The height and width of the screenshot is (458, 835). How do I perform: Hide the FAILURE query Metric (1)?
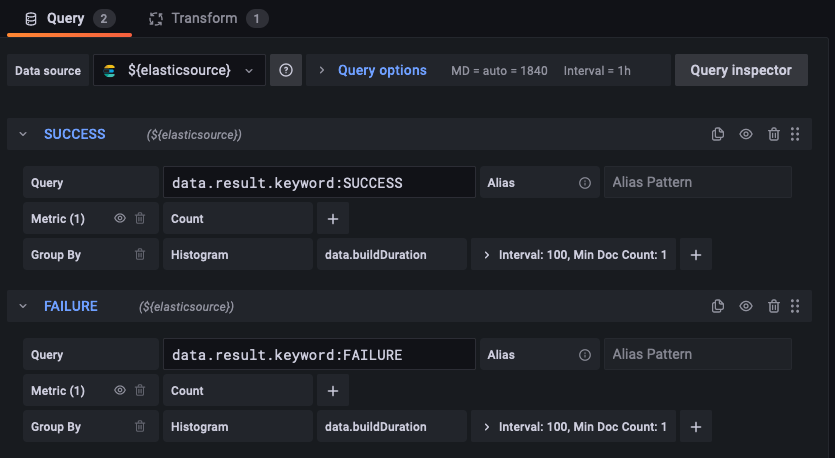[x=120, y=390]
